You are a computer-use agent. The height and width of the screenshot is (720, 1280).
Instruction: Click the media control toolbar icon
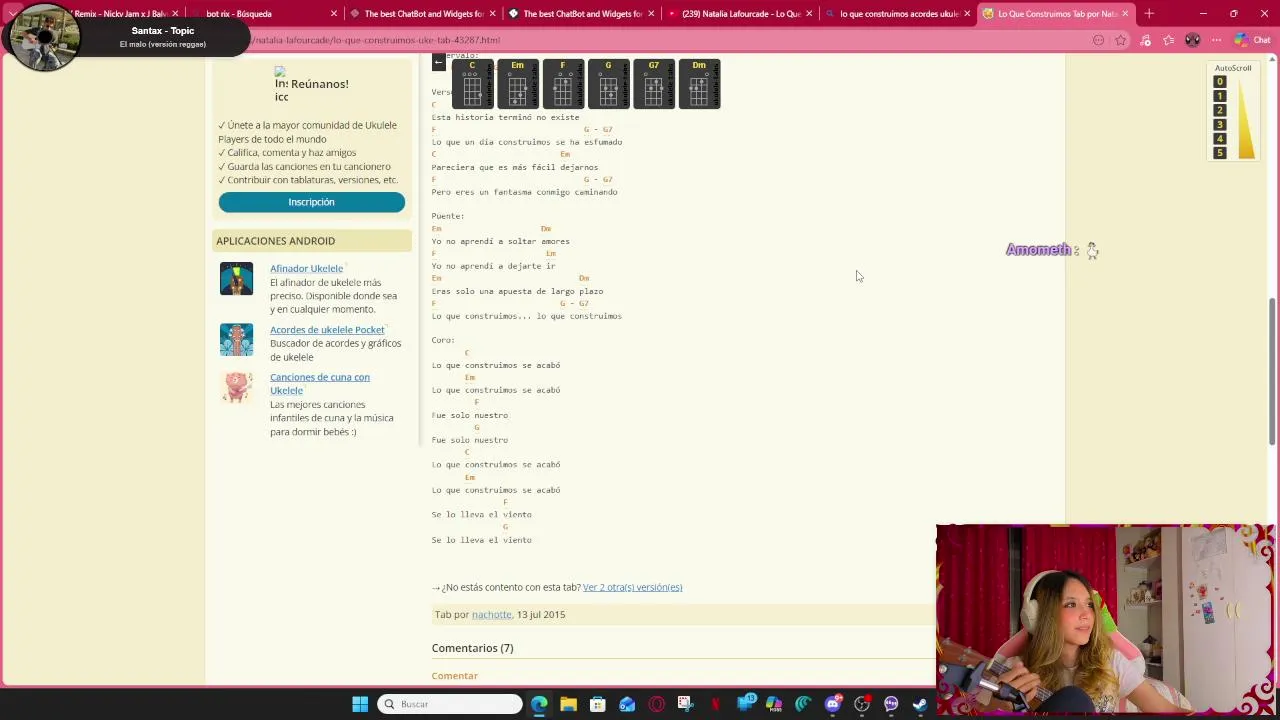(x=1145, y=40)
